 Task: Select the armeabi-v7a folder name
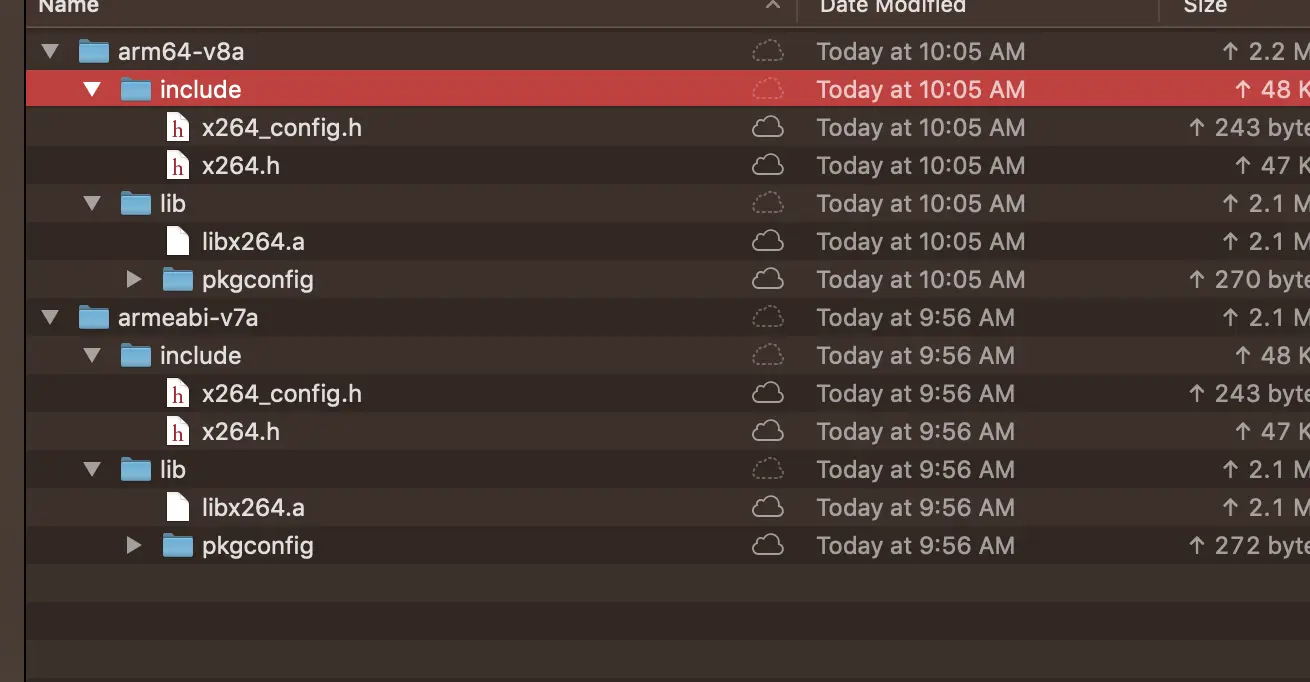(x=188, y=318)
